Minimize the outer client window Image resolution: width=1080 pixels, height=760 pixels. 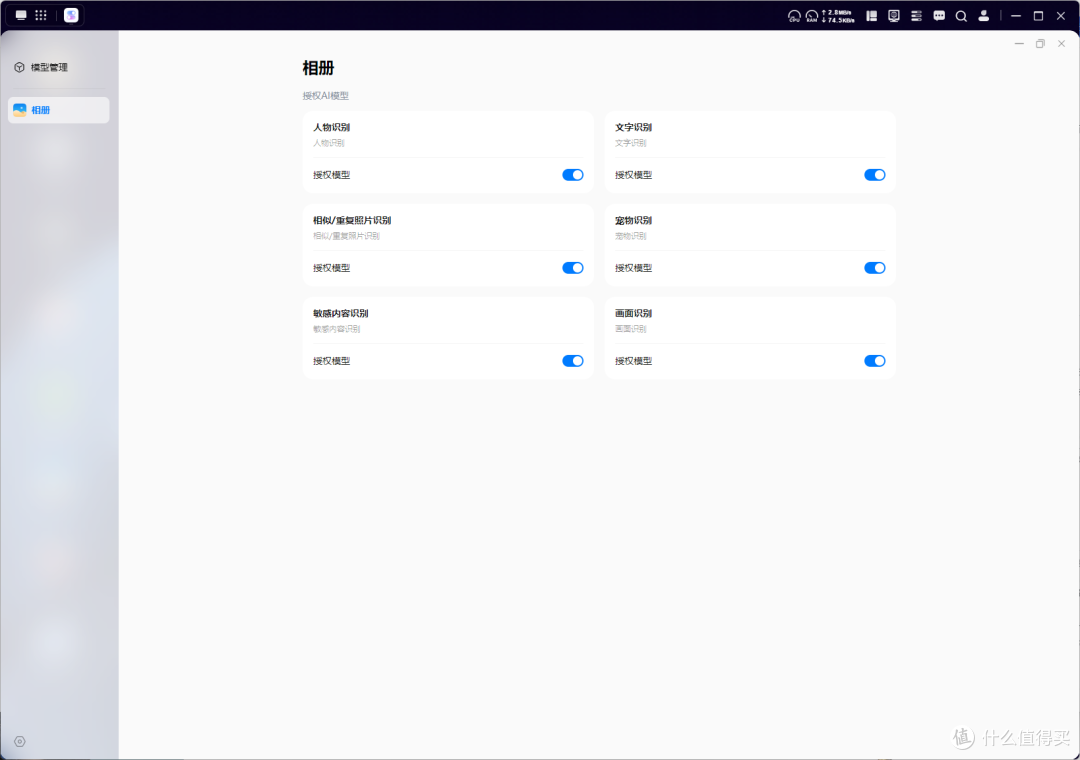click(x=1015, y=16)
